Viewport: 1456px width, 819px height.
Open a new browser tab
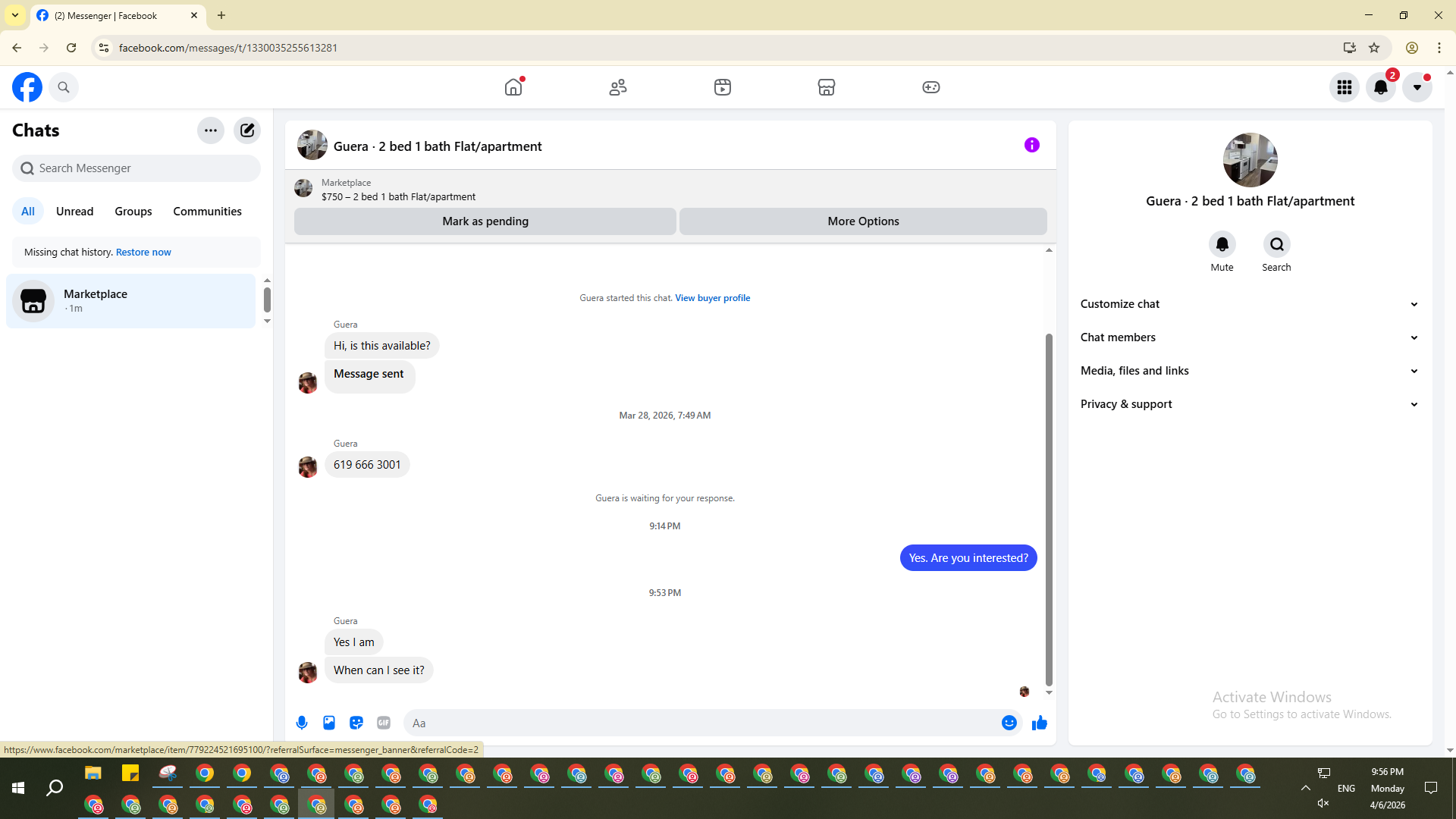click(x=221, y=15)
